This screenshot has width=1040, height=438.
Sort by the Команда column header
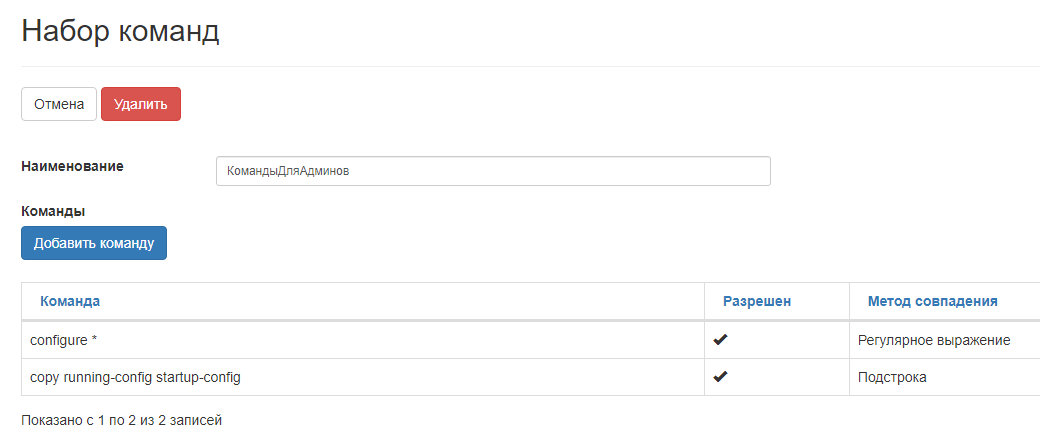[x=70, y=301]
